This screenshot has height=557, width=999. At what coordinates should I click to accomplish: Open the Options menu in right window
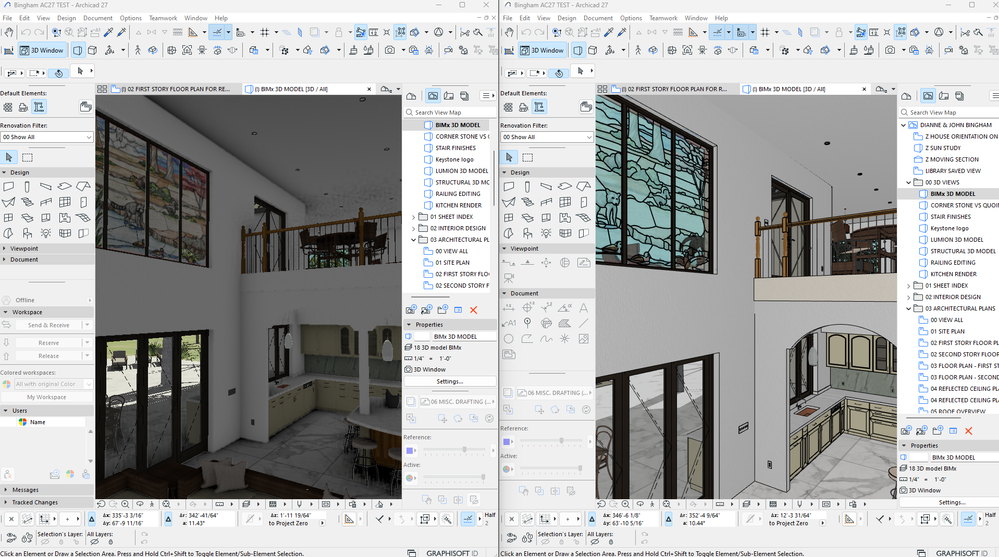[x=631, y=18]
